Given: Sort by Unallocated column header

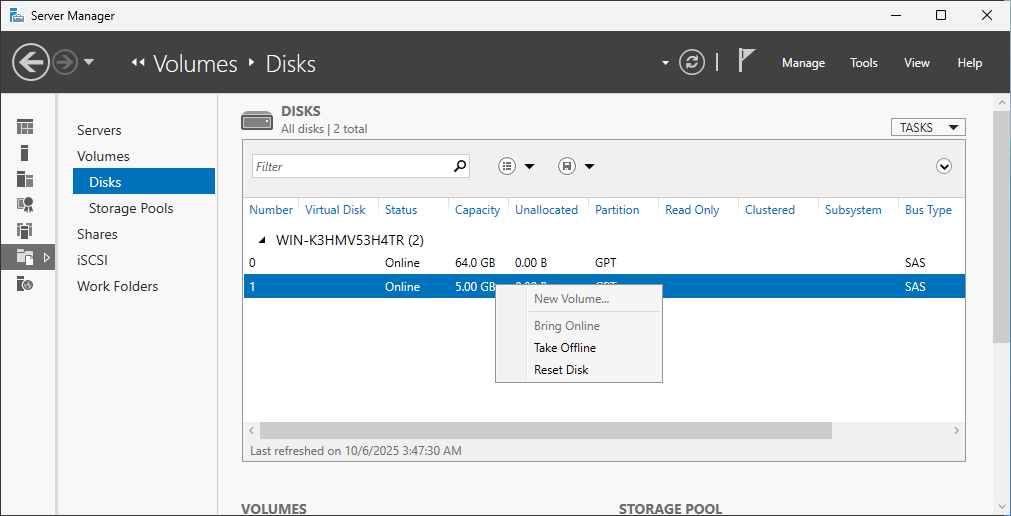Looking at the screenshot, I should [546, 210].
